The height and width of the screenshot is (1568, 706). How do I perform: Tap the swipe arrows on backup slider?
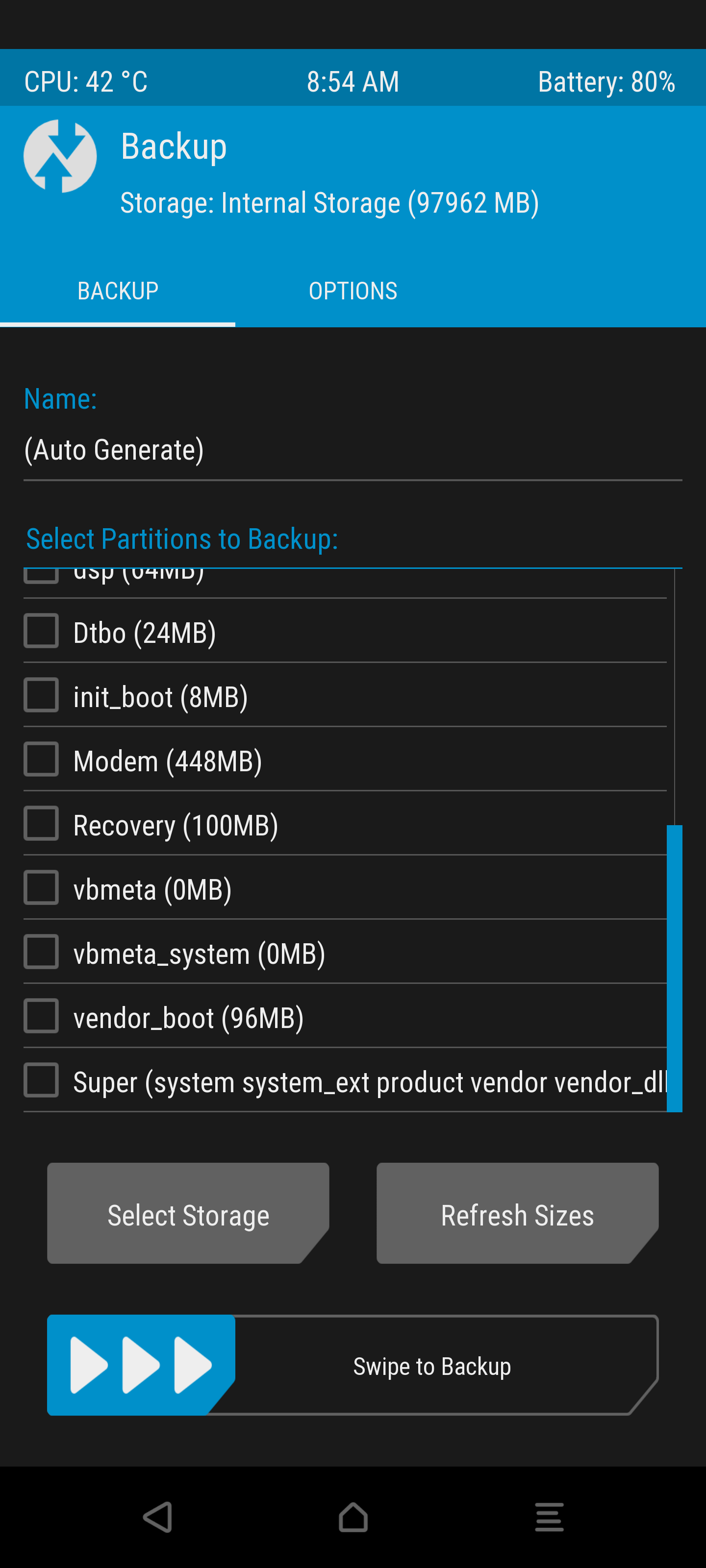click(x=141, y=1365)
